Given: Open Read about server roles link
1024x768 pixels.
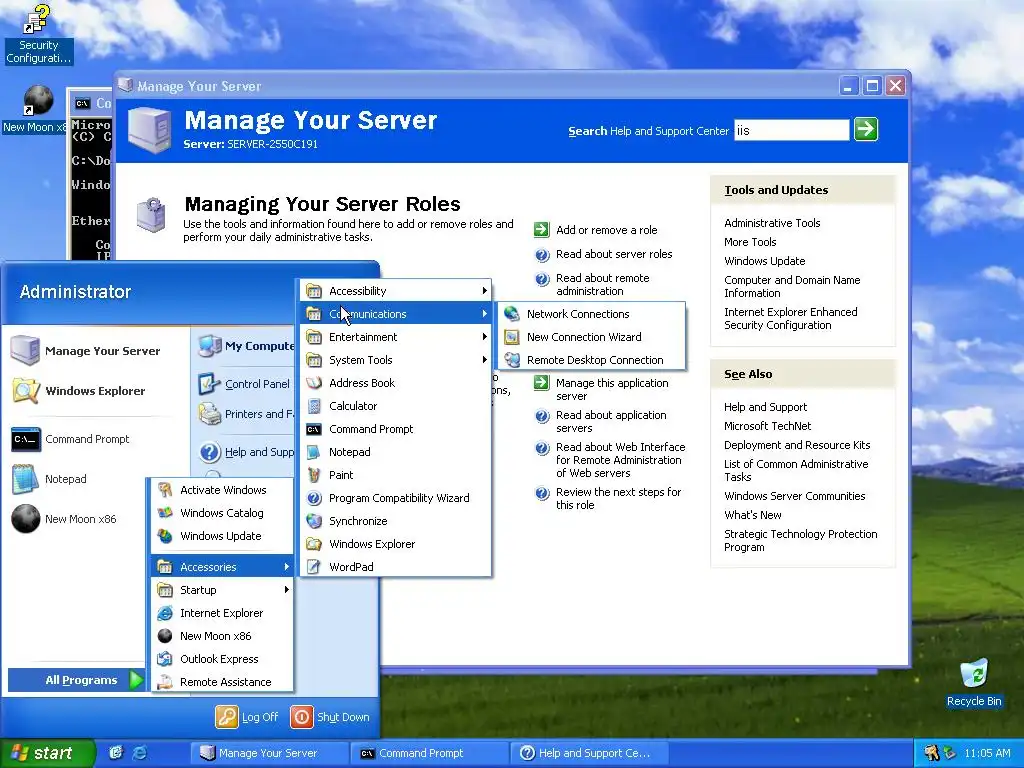Looking at the screenshot, I should [614, 254].
